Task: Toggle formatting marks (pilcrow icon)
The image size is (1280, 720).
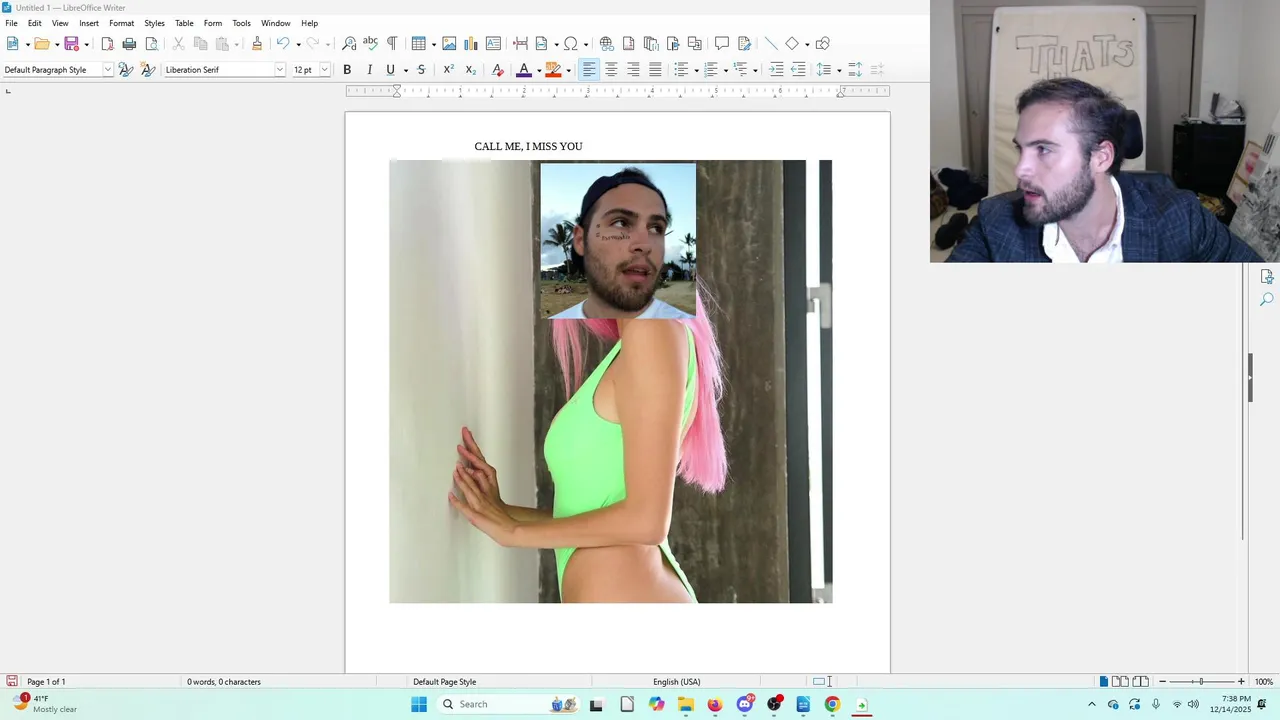Action: (391, 43)
